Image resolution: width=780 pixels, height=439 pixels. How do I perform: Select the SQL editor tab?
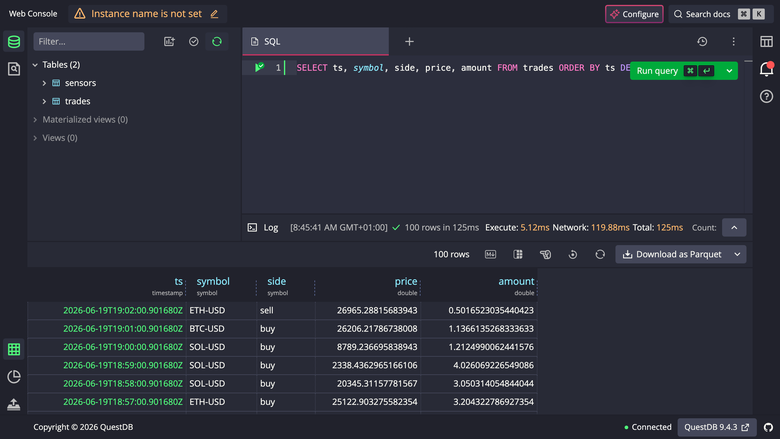315,42
